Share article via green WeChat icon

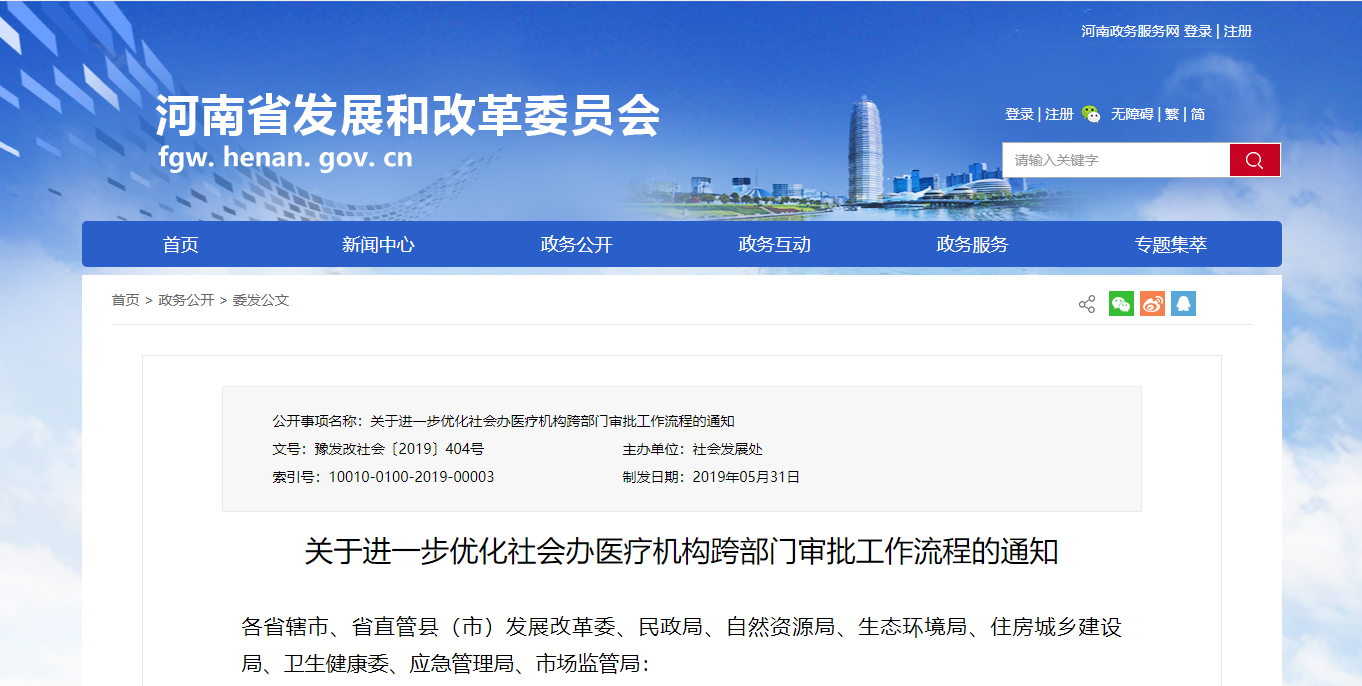(x=1121, y=304)
